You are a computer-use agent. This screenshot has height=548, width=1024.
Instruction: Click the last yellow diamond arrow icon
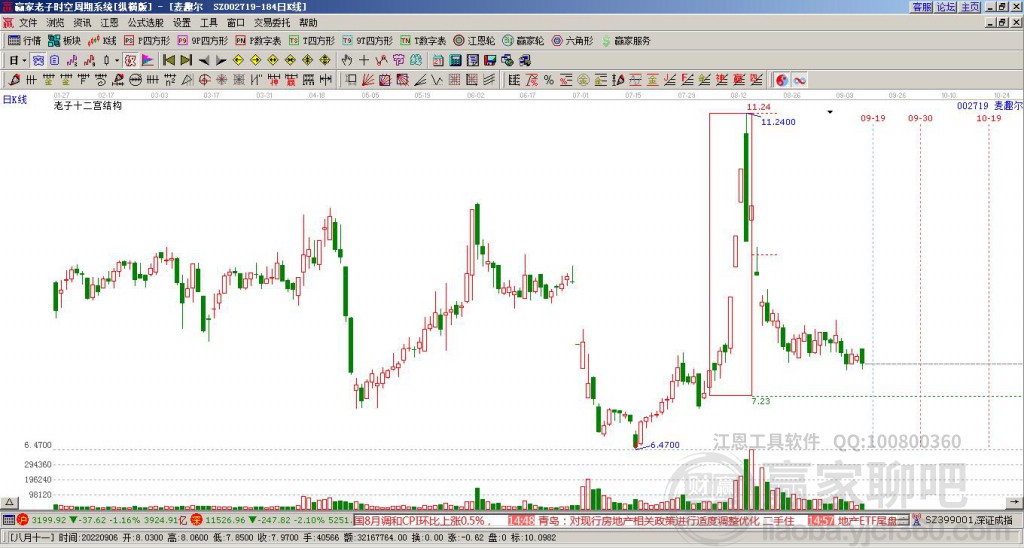coord(325,60)
